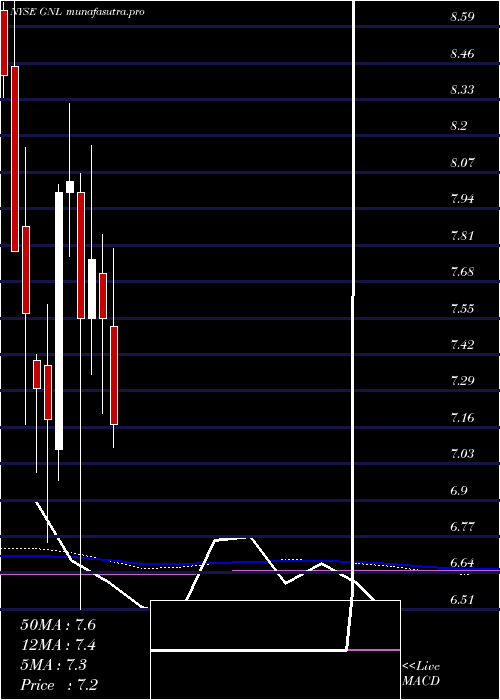
Task: Click the Price : 7.2 readout
Action: coord(59,685)
